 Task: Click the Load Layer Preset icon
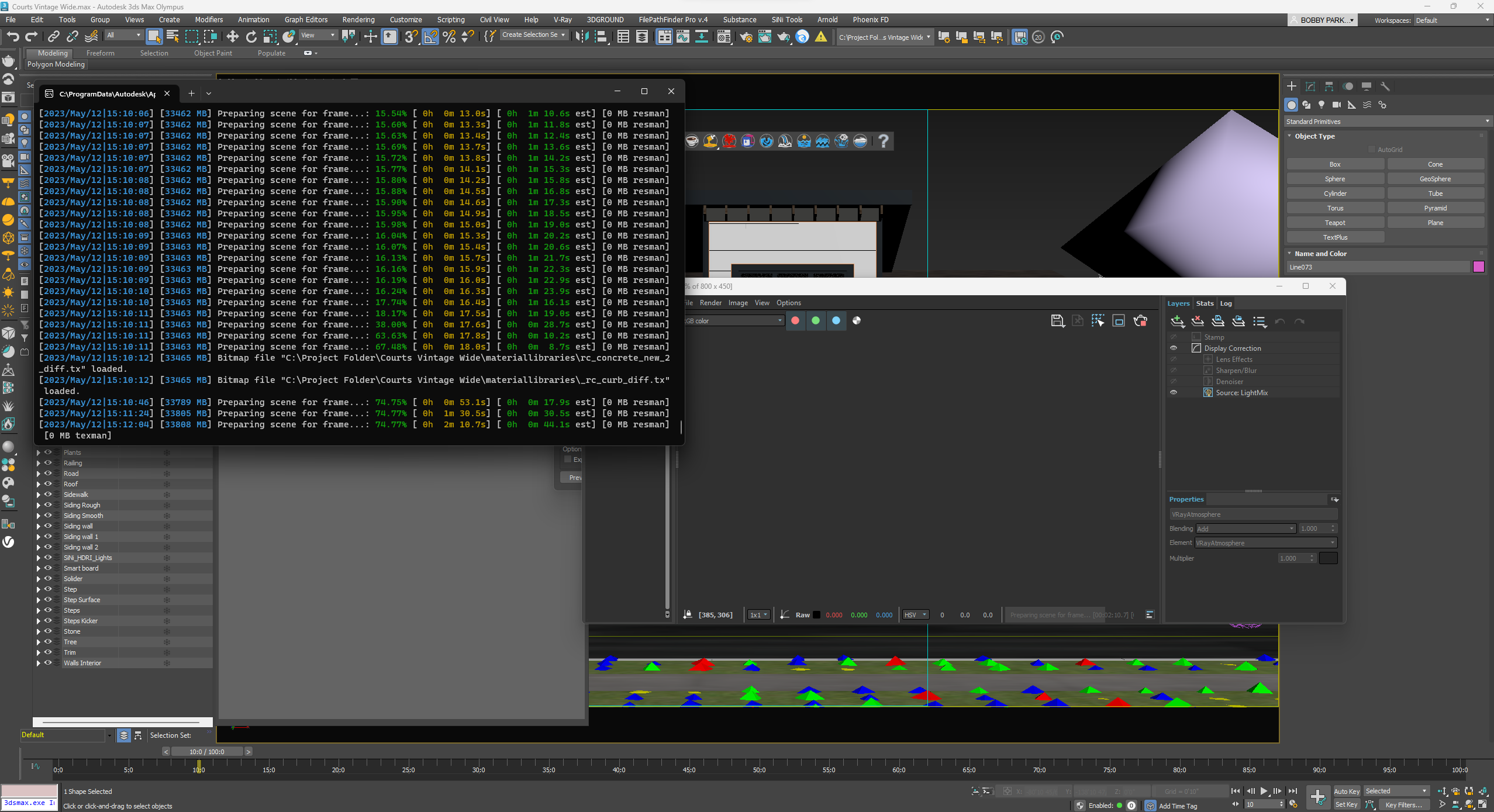[x=1238, y=321]
